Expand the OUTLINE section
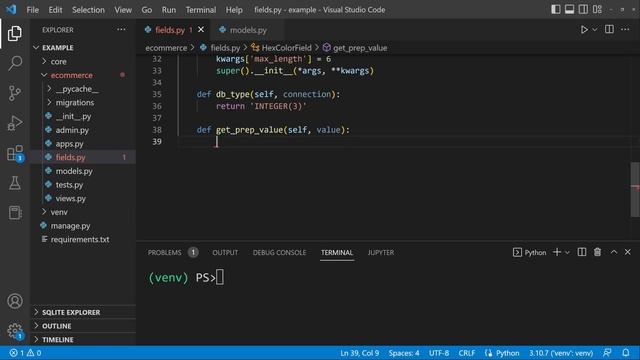Screen dimensions: 640x360 [83, 326]
